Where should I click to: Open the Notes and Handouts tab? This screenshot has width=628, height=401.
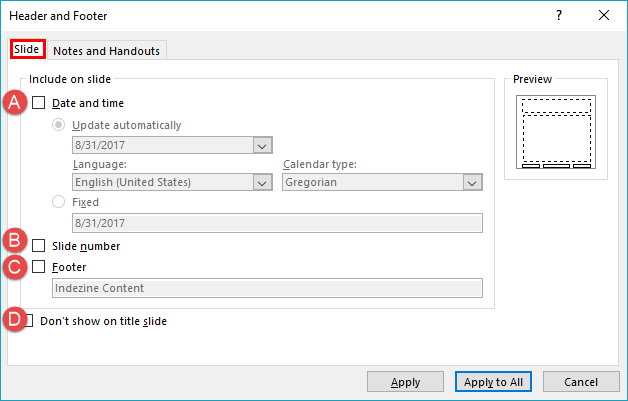(106, 51)
